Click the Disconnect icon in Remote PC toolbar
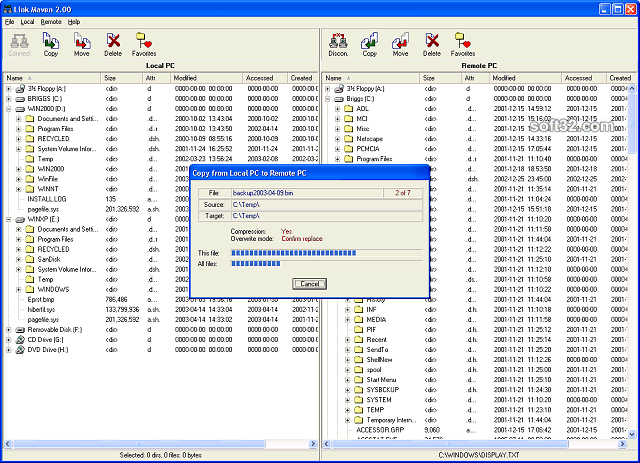The width and height of the screenshot is (640, 463). [x=338, y=45]
